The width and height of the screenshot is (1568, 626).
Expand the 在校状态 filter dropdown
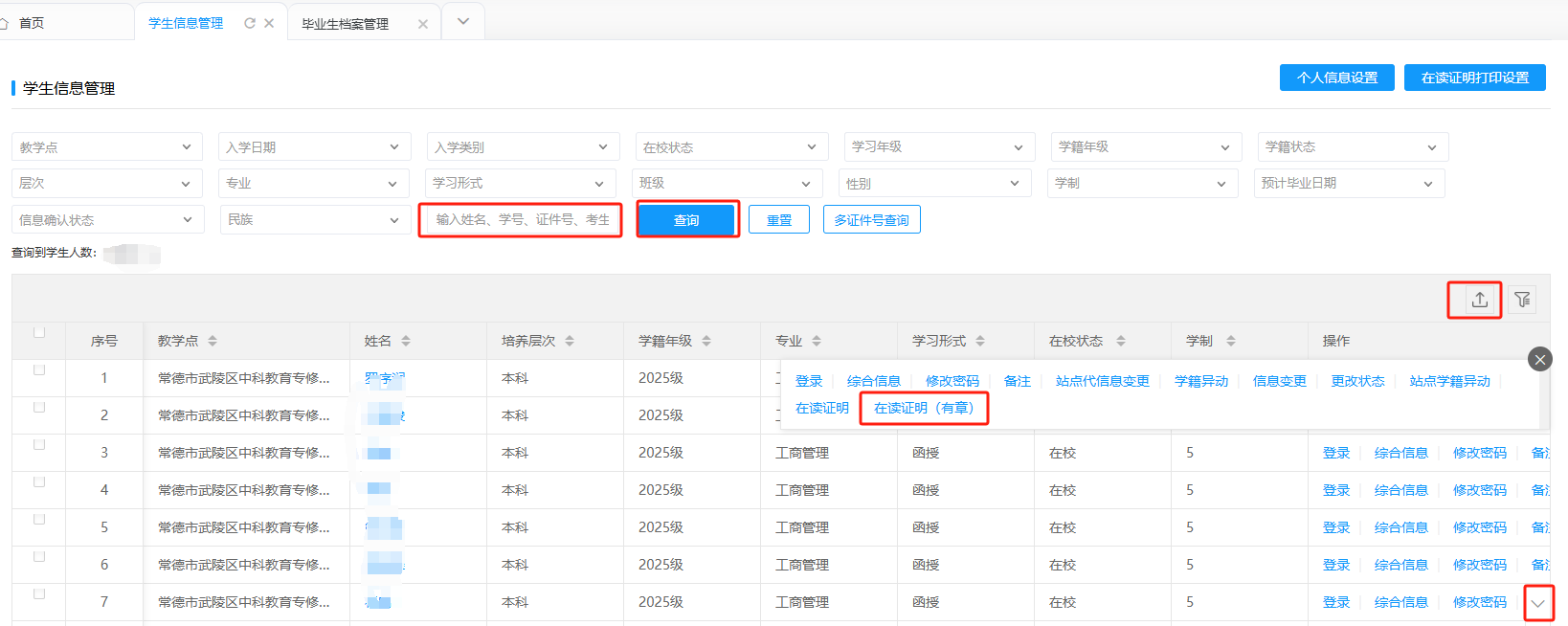(729, 147)
